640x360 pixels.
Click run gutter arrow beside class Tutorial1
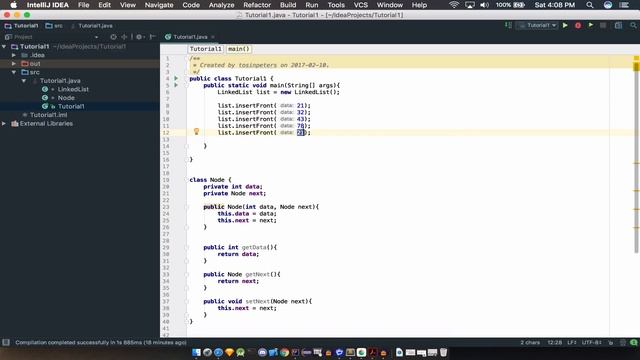pos(176,78)
